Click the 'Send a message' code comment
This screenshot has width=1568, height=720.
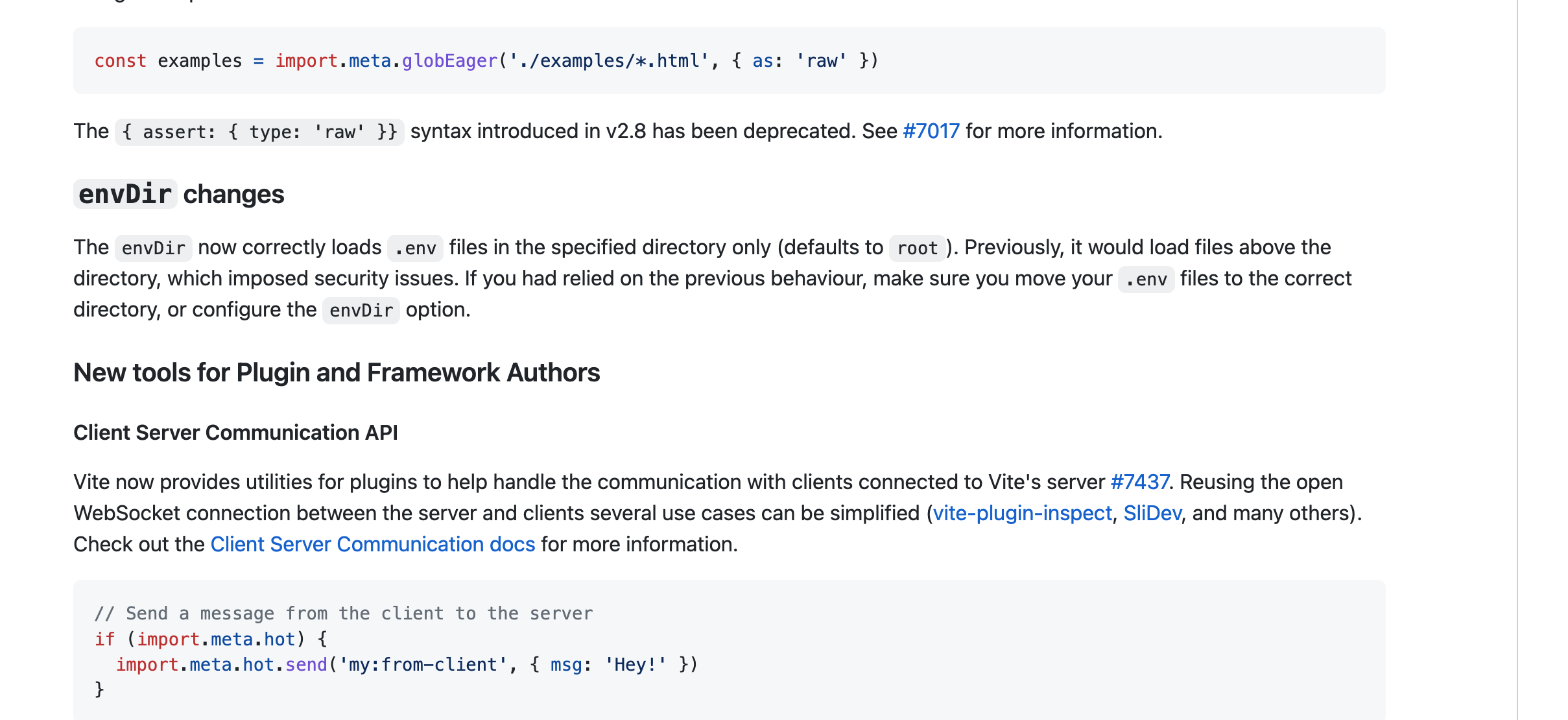(344, 614)
